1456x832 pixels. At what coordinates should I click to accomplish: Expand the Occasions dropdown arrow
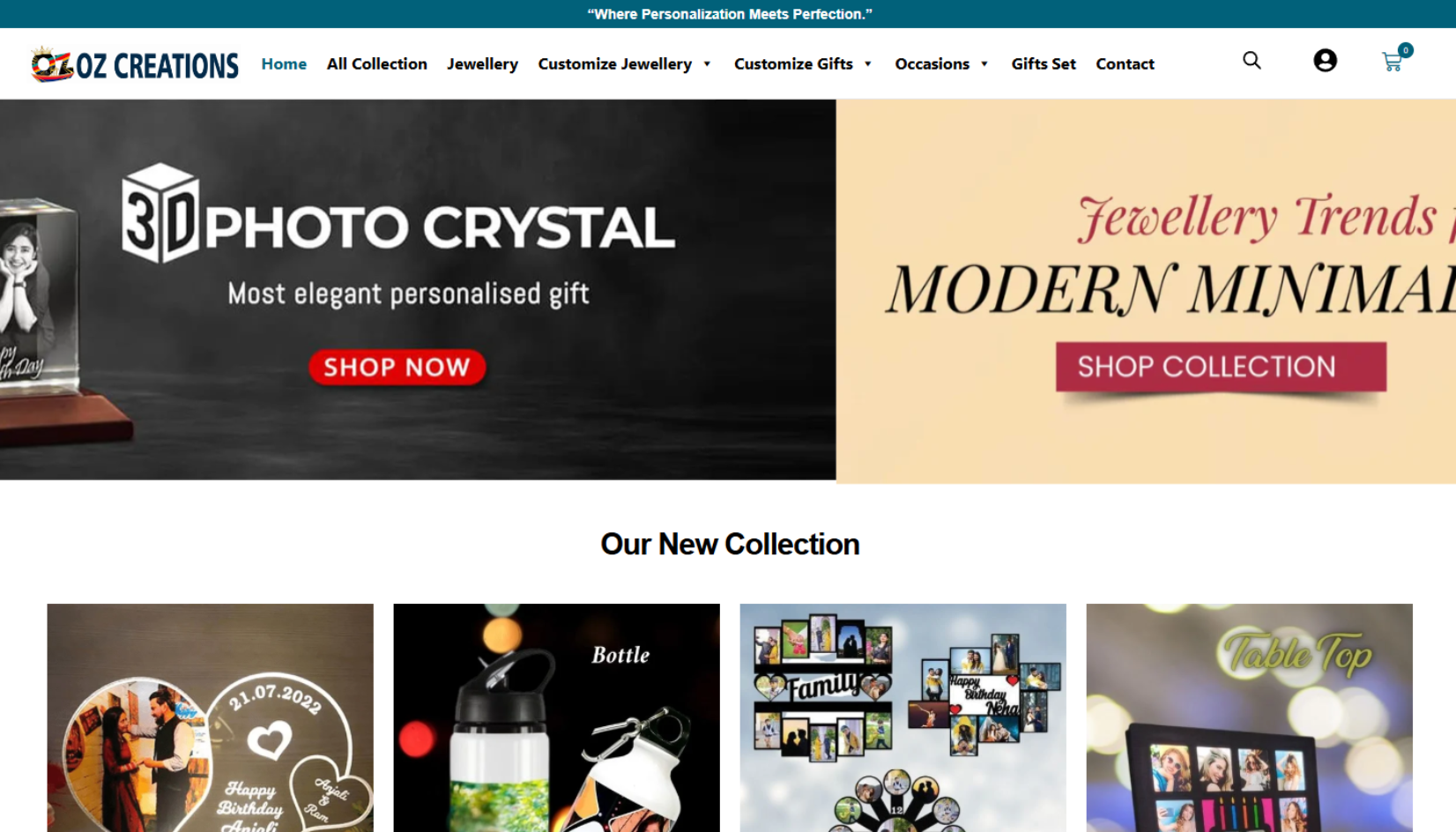pos(984,64)
